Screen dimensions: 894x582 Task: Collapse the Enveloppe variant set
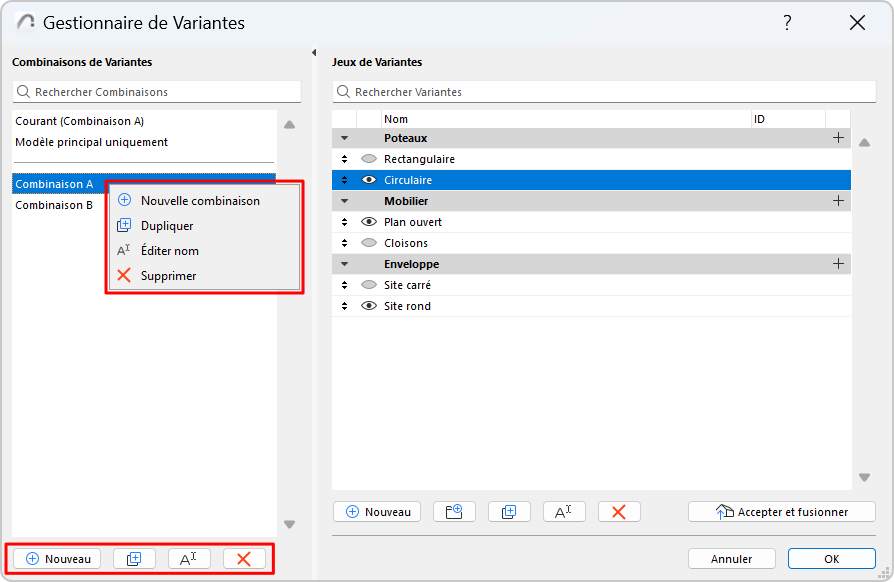[344, 264]
